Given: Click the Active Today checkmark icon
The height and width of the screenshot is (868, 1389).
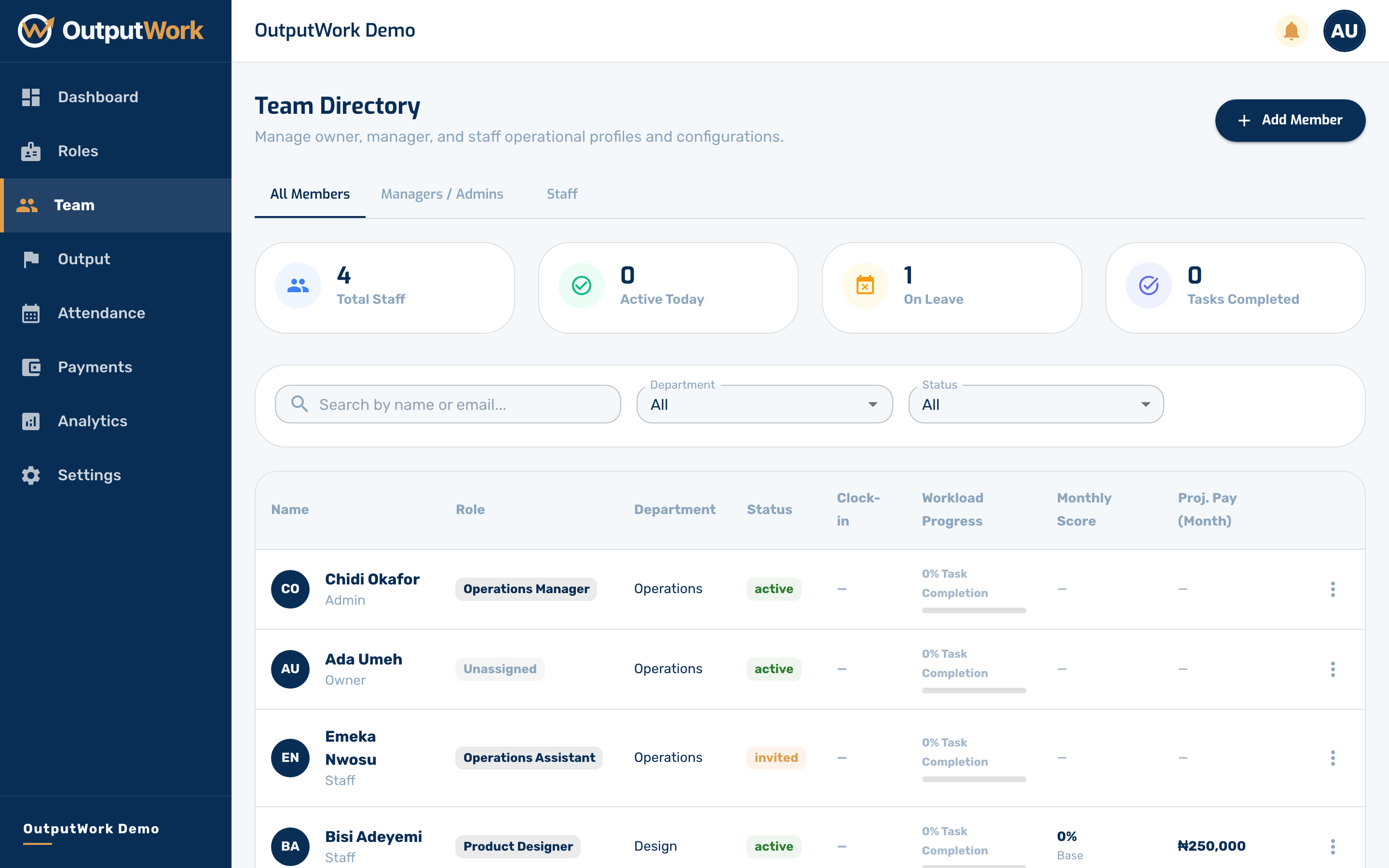Looking at the screenshot, I should [x=582, y=285].
